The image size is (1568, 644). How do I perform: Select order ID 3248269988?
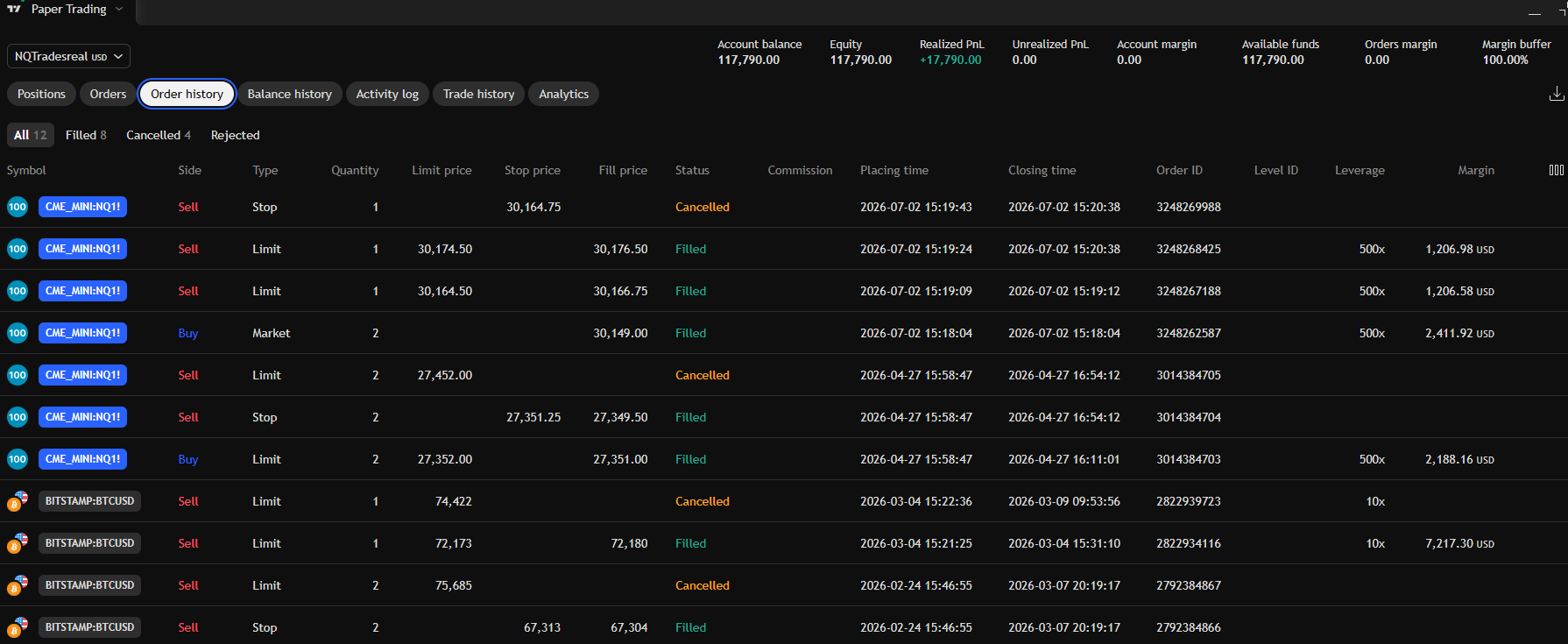click(x=1189, y=207)
